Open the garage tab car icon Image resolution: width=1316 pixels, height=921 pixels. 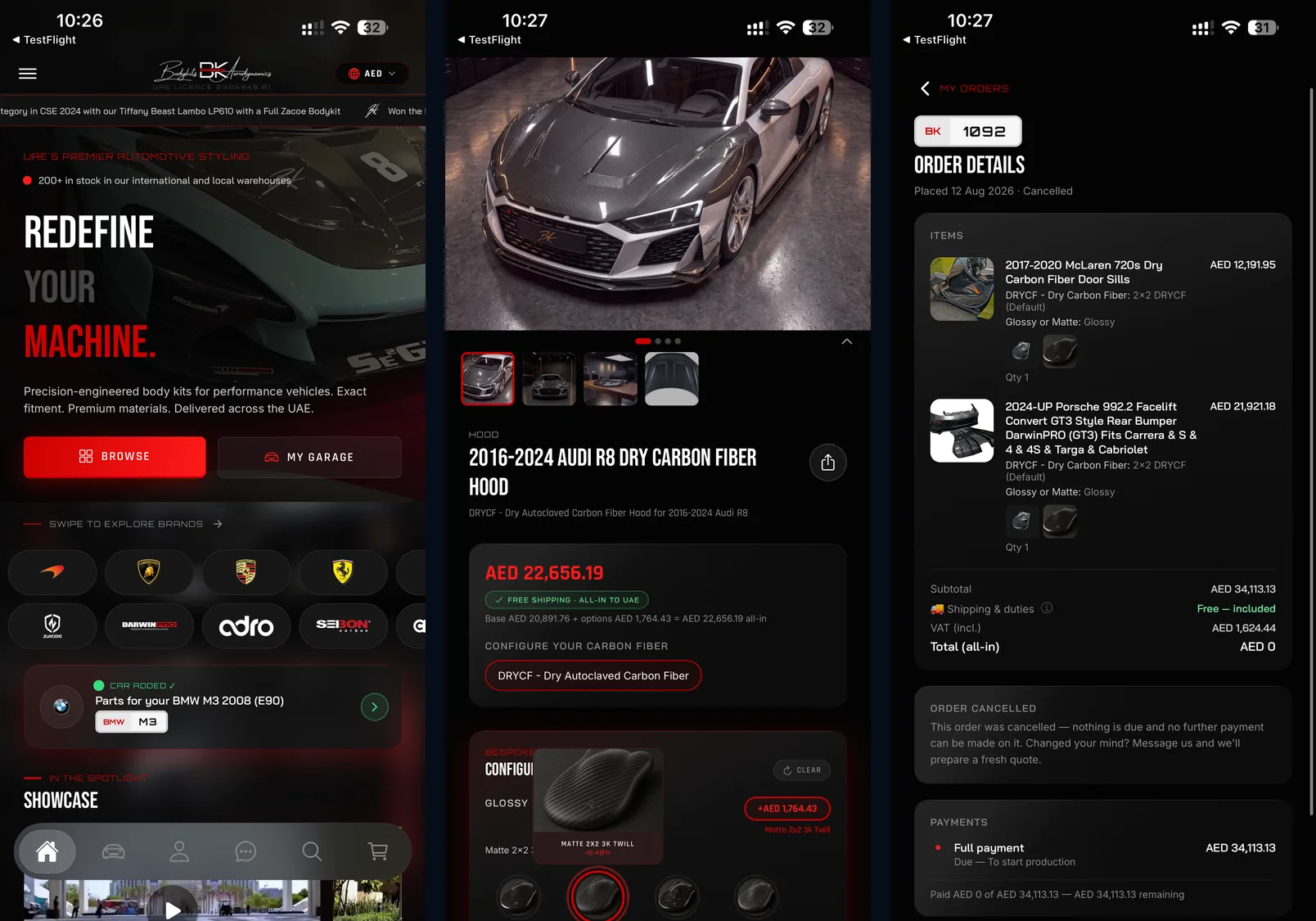coord(113,851)
